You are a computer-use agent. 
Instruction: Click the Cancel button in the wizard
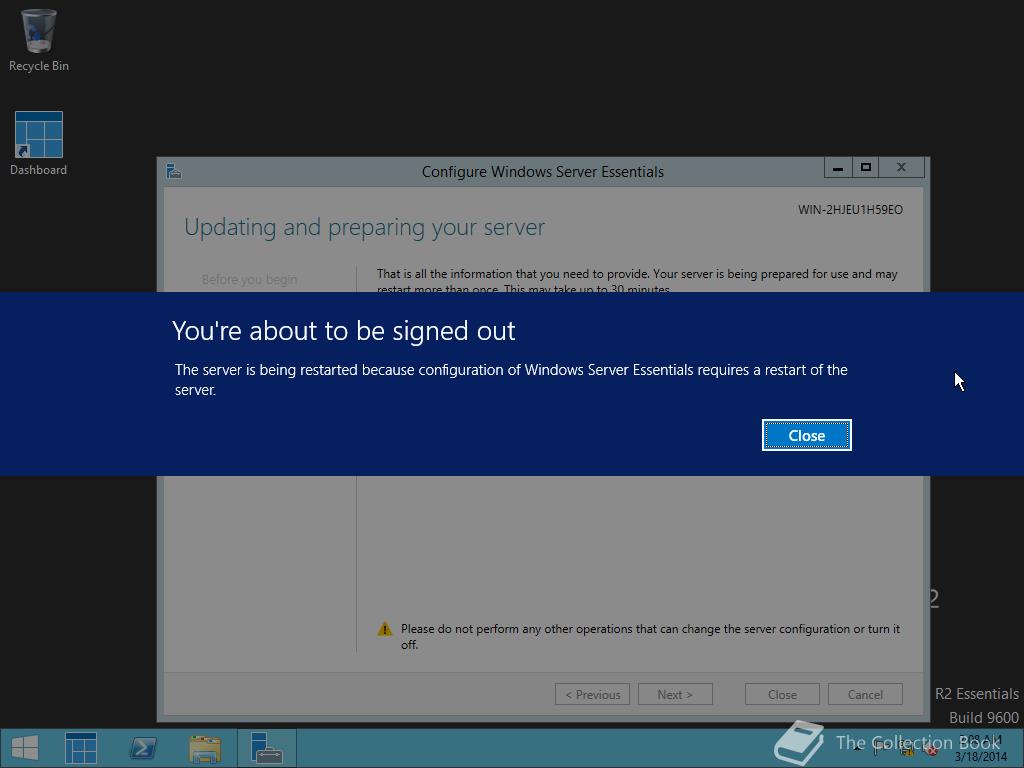865,694
